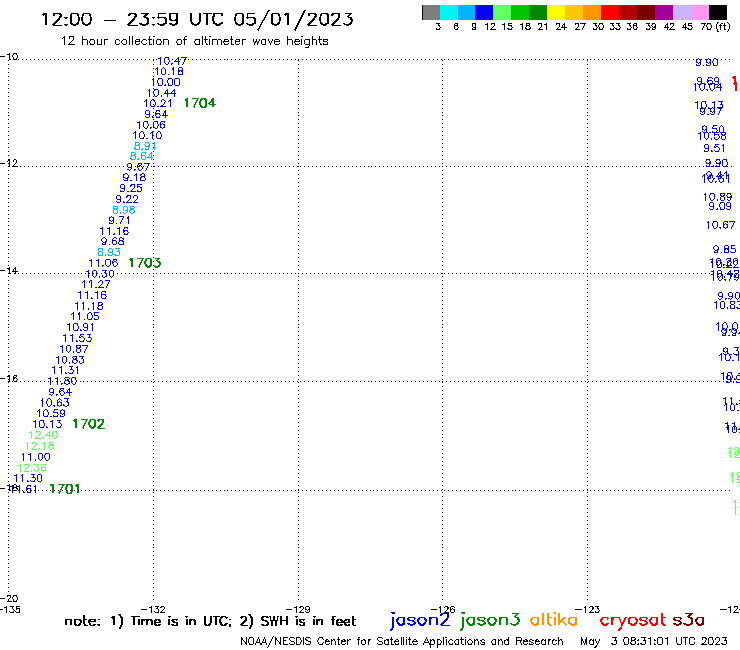
Task: Select the reading 11.00
Action: (35, 457)
